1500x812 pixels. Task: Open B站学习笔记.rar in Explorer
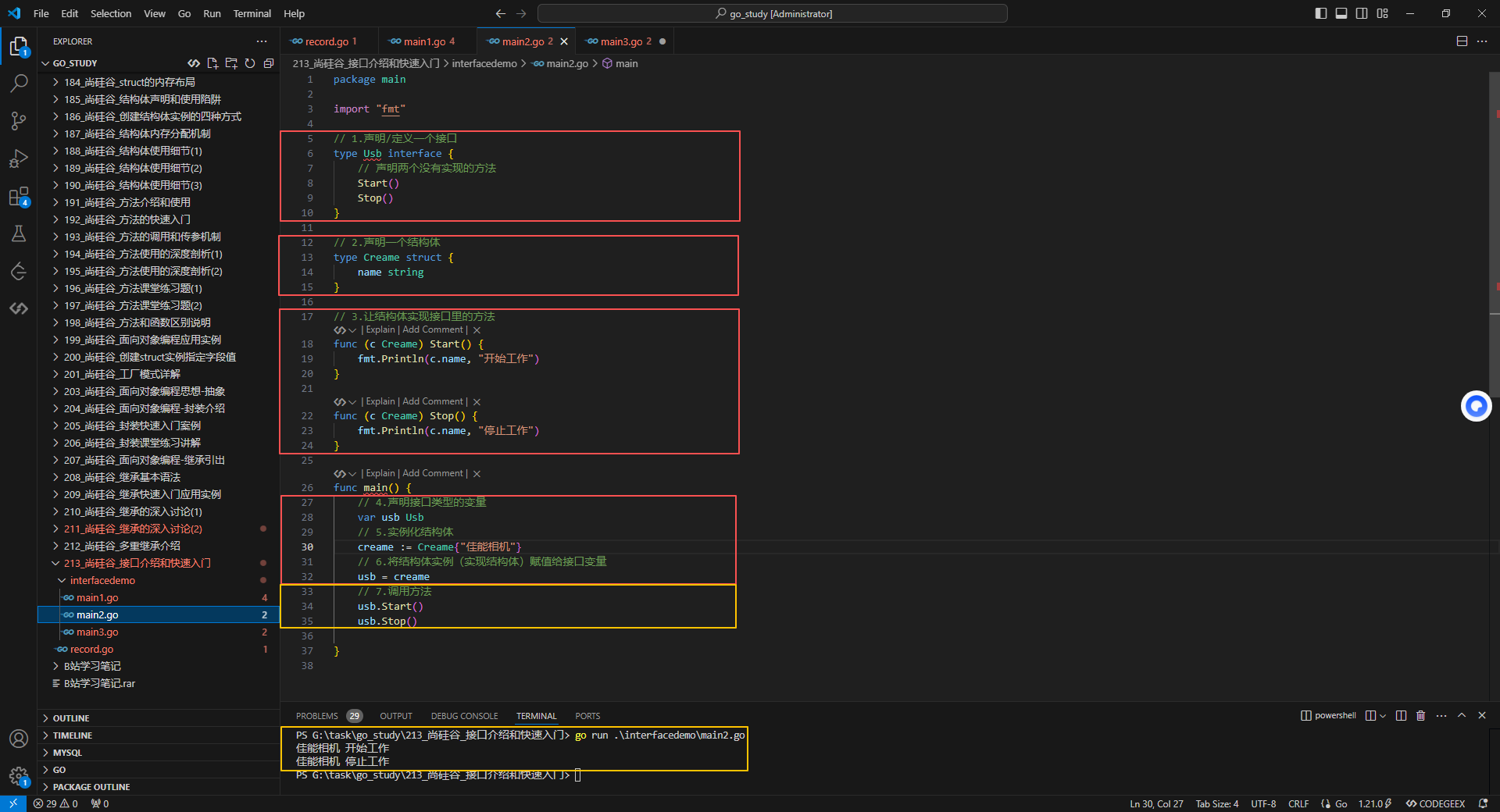click(159, 683)
